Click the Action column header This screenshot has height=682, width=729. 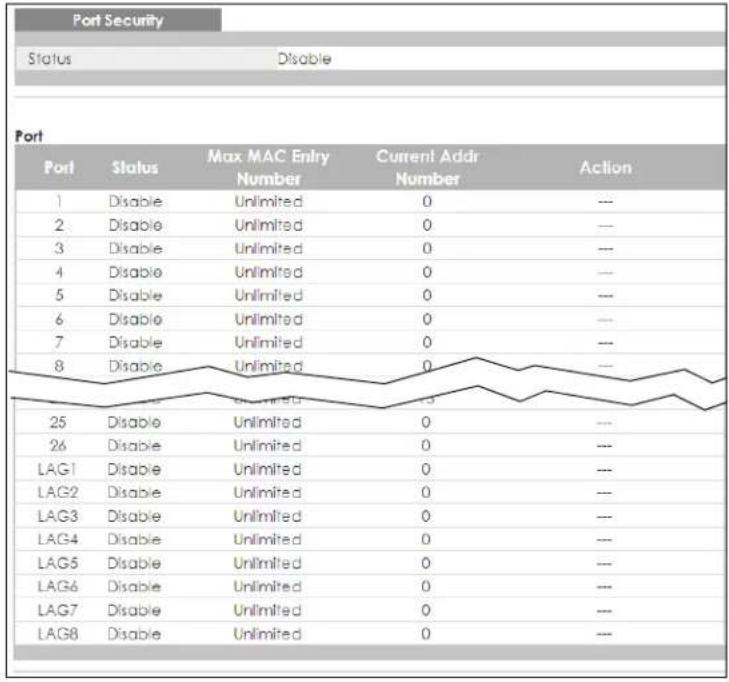tap(605, 167)
